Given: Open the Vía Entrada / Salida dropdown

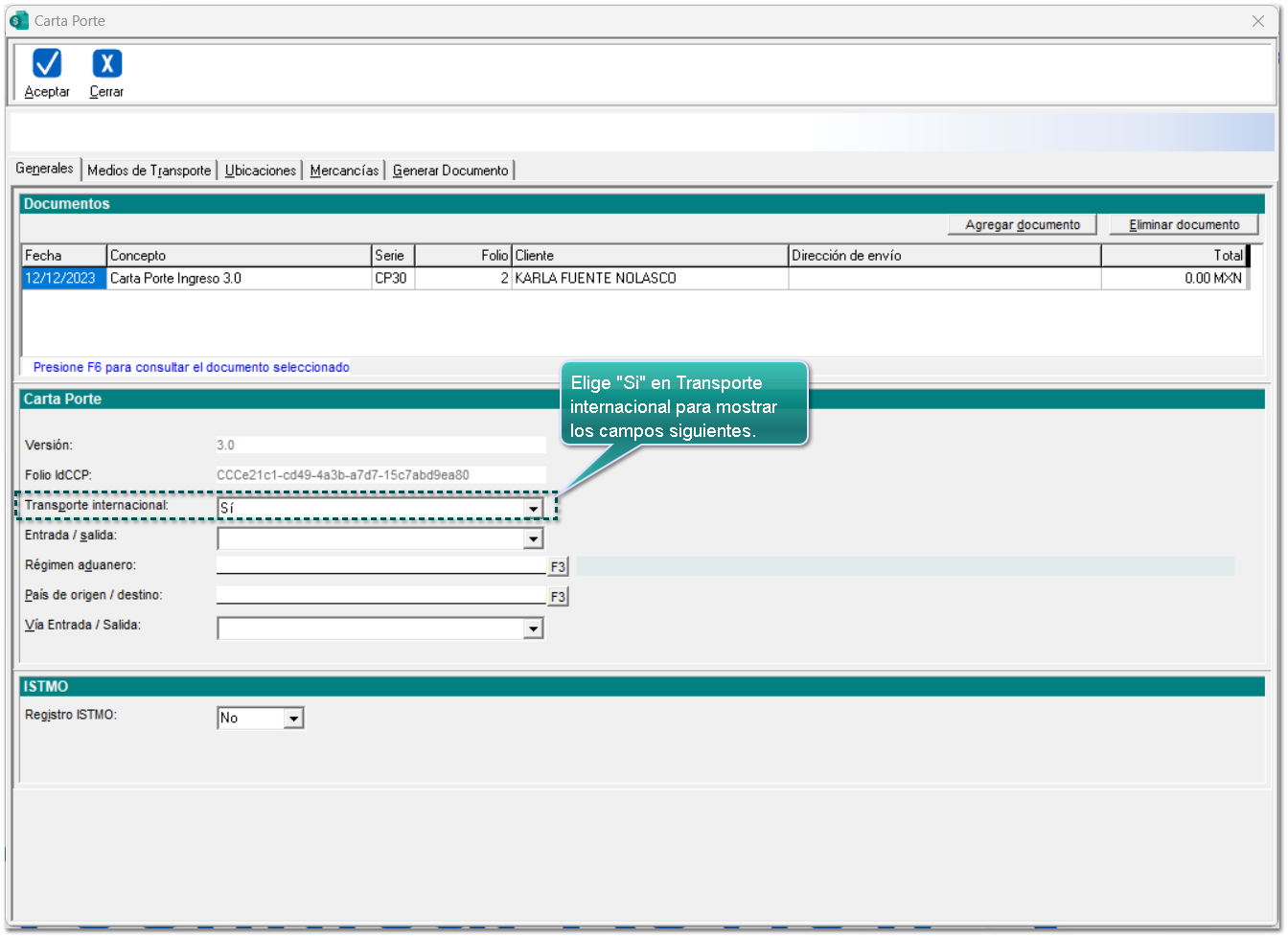Looking at the screenshot, I should point(533,629).
